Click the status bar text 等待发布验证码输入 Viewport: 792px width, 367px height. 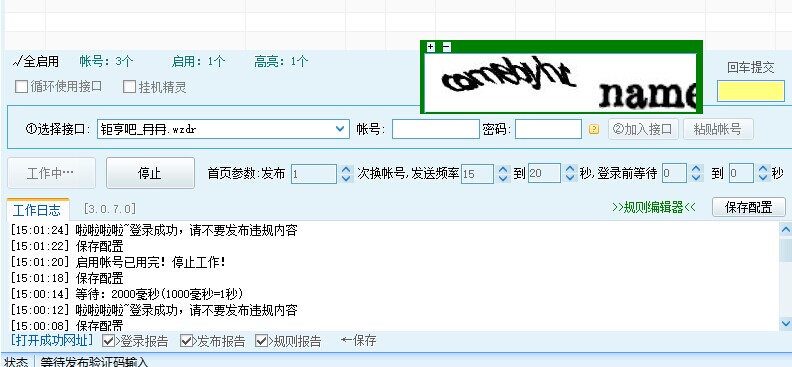[94, 362]
